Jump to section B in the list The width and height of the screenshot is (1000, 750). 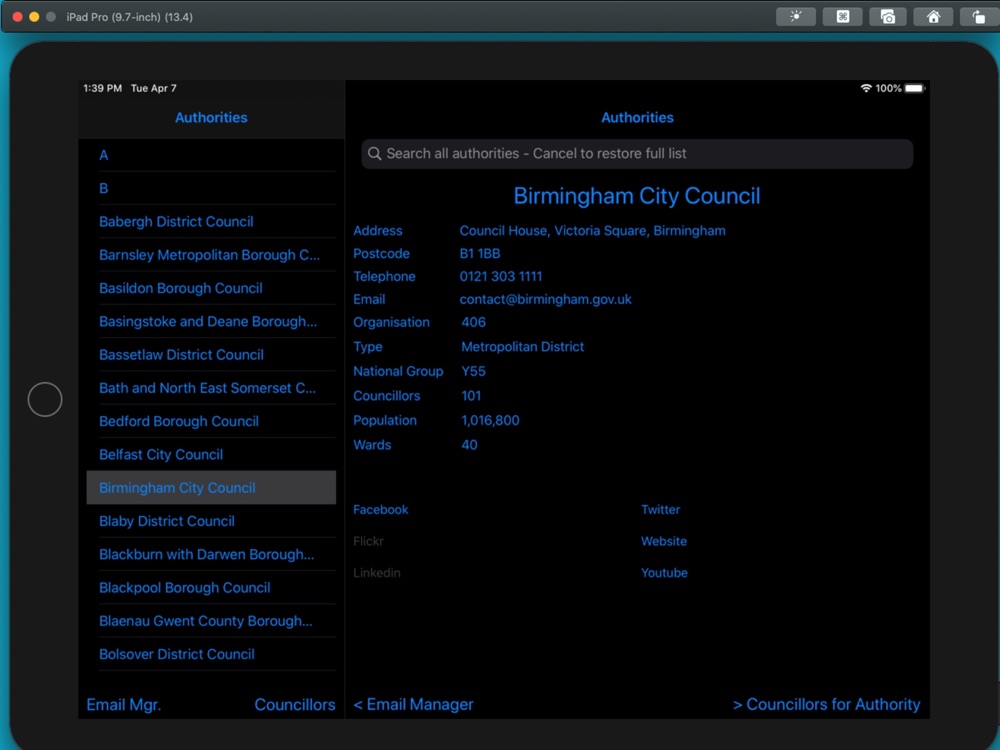click(211, 188)
